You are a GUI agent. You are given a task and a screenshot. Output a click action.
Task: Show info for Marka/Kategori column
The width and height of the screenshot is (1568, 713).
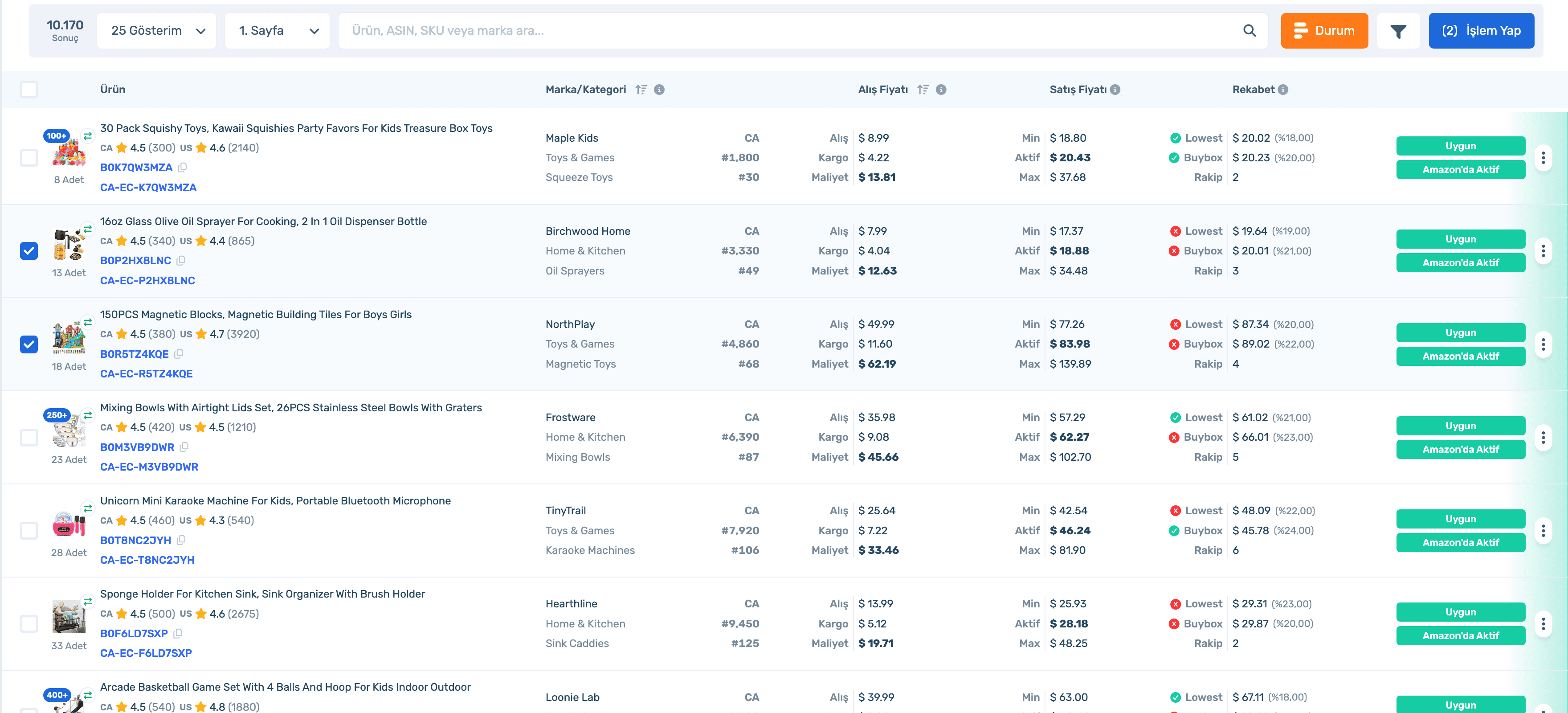click(659, 90)
